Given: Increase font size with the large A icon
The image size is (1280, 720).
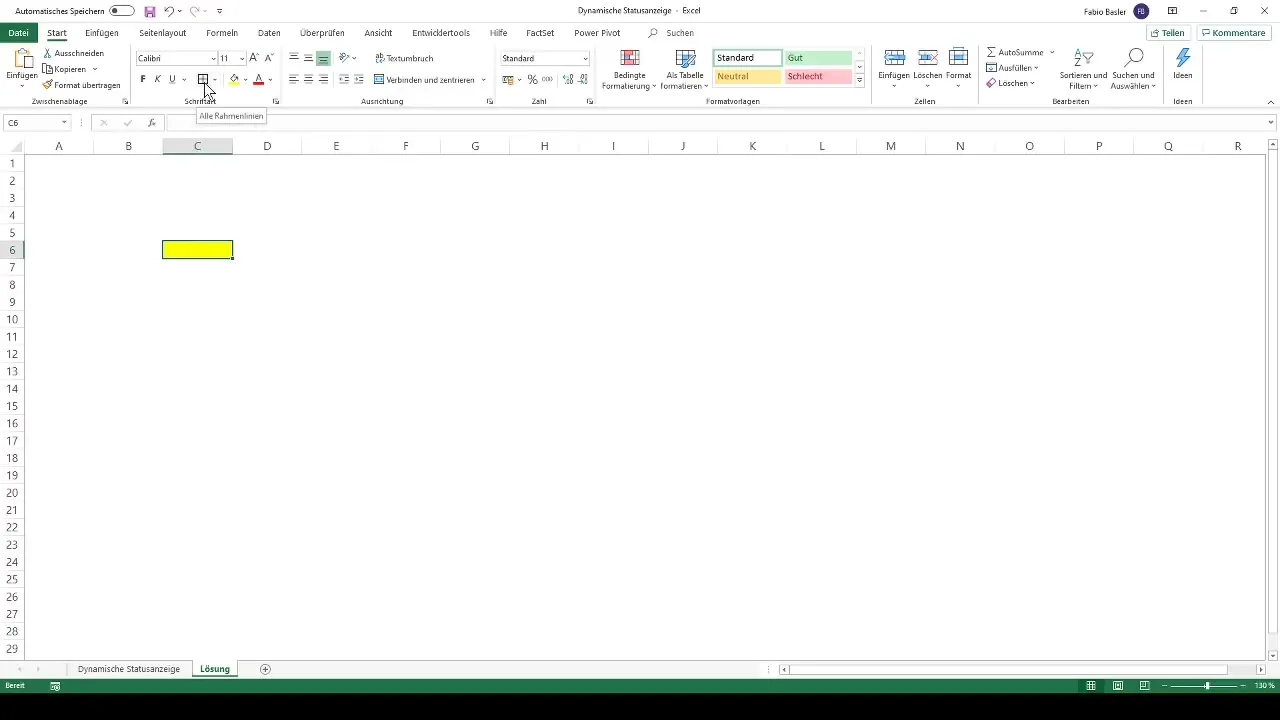Looking at the screenshot, I should pyautogui.click(x=254, y=58).
